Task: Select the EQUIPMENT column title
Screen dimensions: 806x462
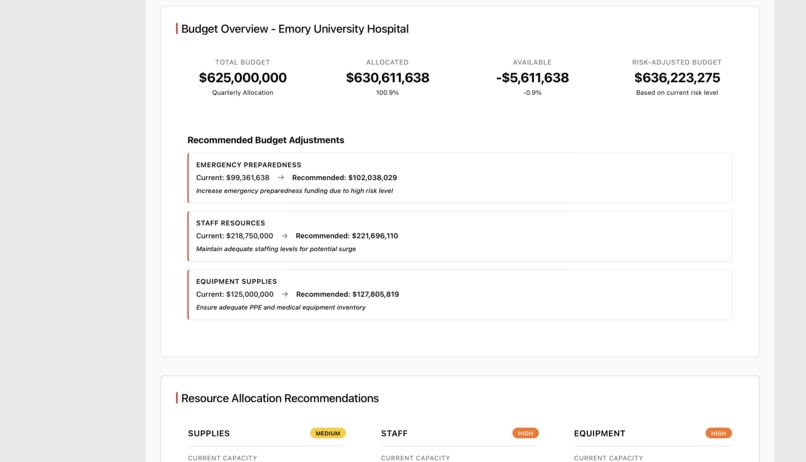Action: tap(599, 433)
